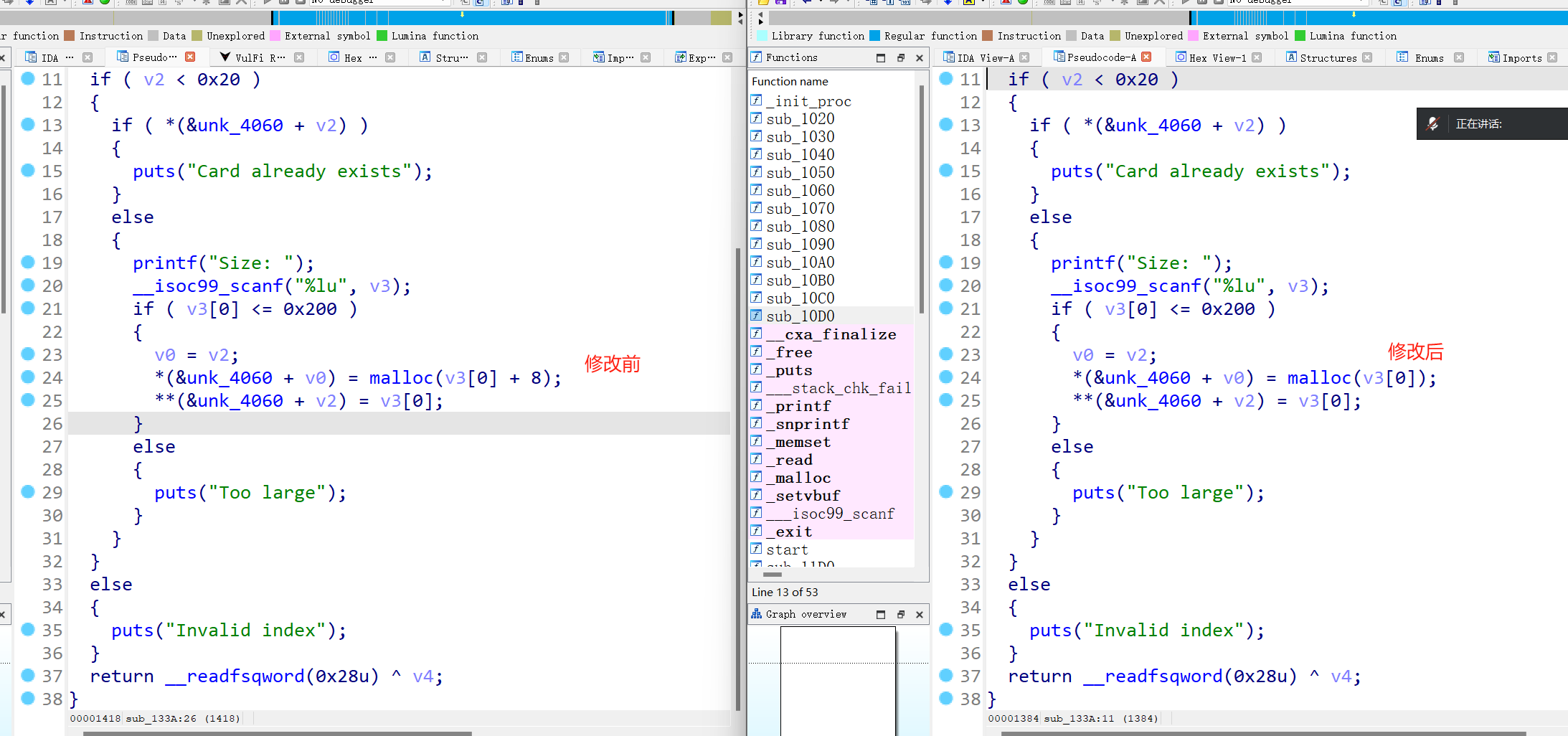Click malloc call in left pseudocode line 24
1568x736 pixels.
pyautogui.click(x=401, y=378)
